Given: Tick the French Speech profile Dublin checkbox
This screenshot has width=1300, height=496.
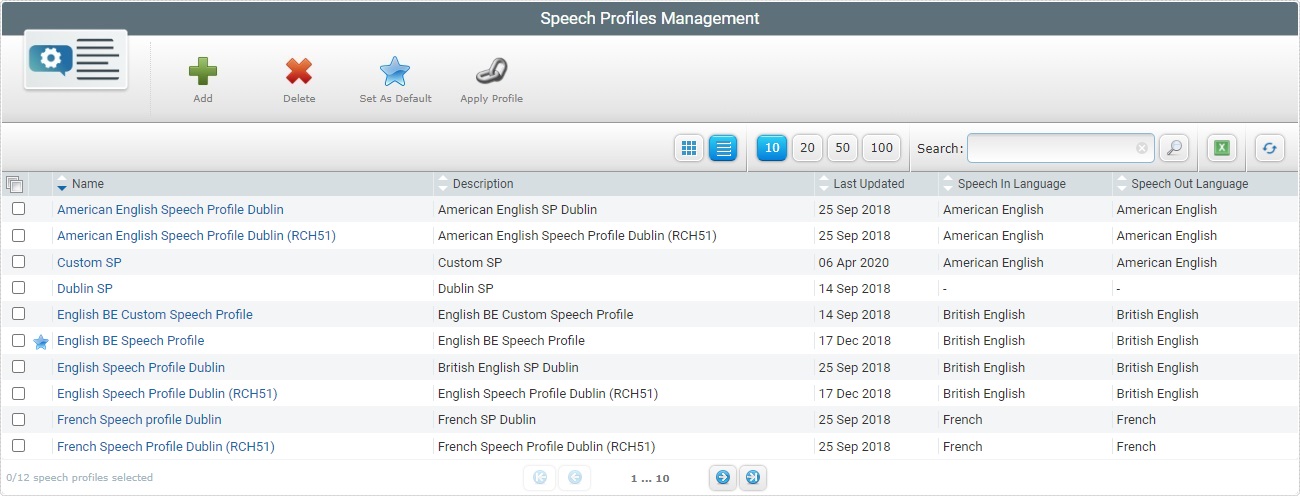Looking at the screenshot, I should click(18, 419).
